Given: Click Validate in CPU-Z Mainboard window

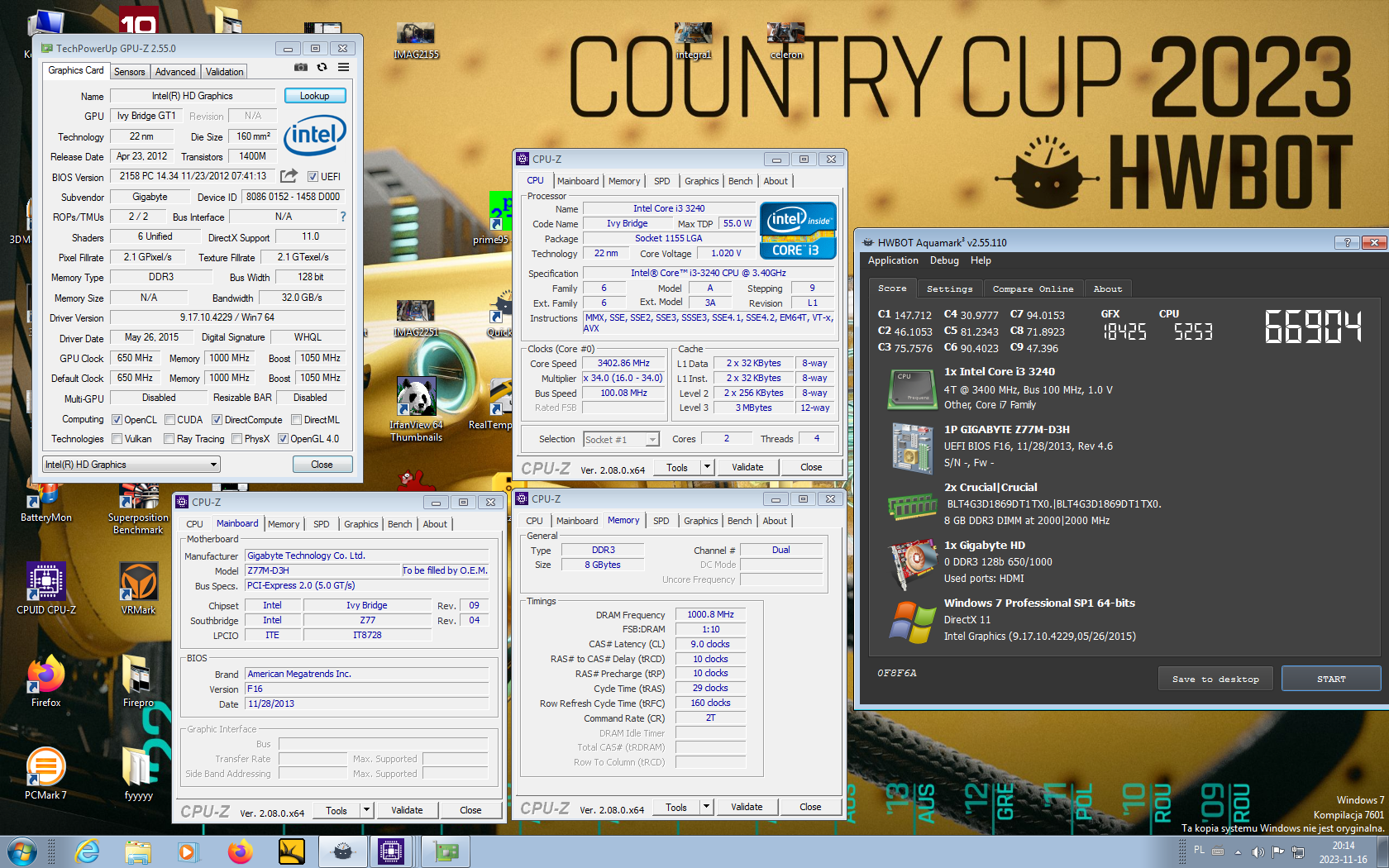Looking at the screenshot, I should pos(408,810).
